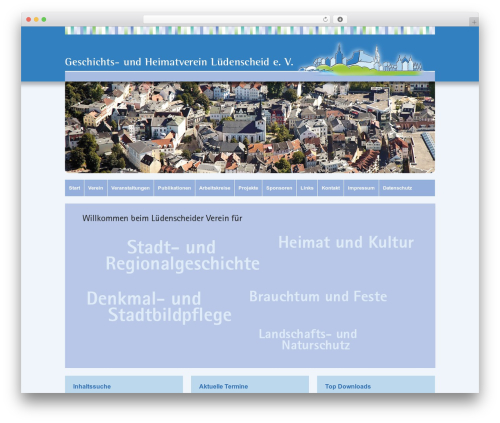Select Arbeitskreise in navigation bar
The height and width of the screenshot is (423, 500).
215,188
